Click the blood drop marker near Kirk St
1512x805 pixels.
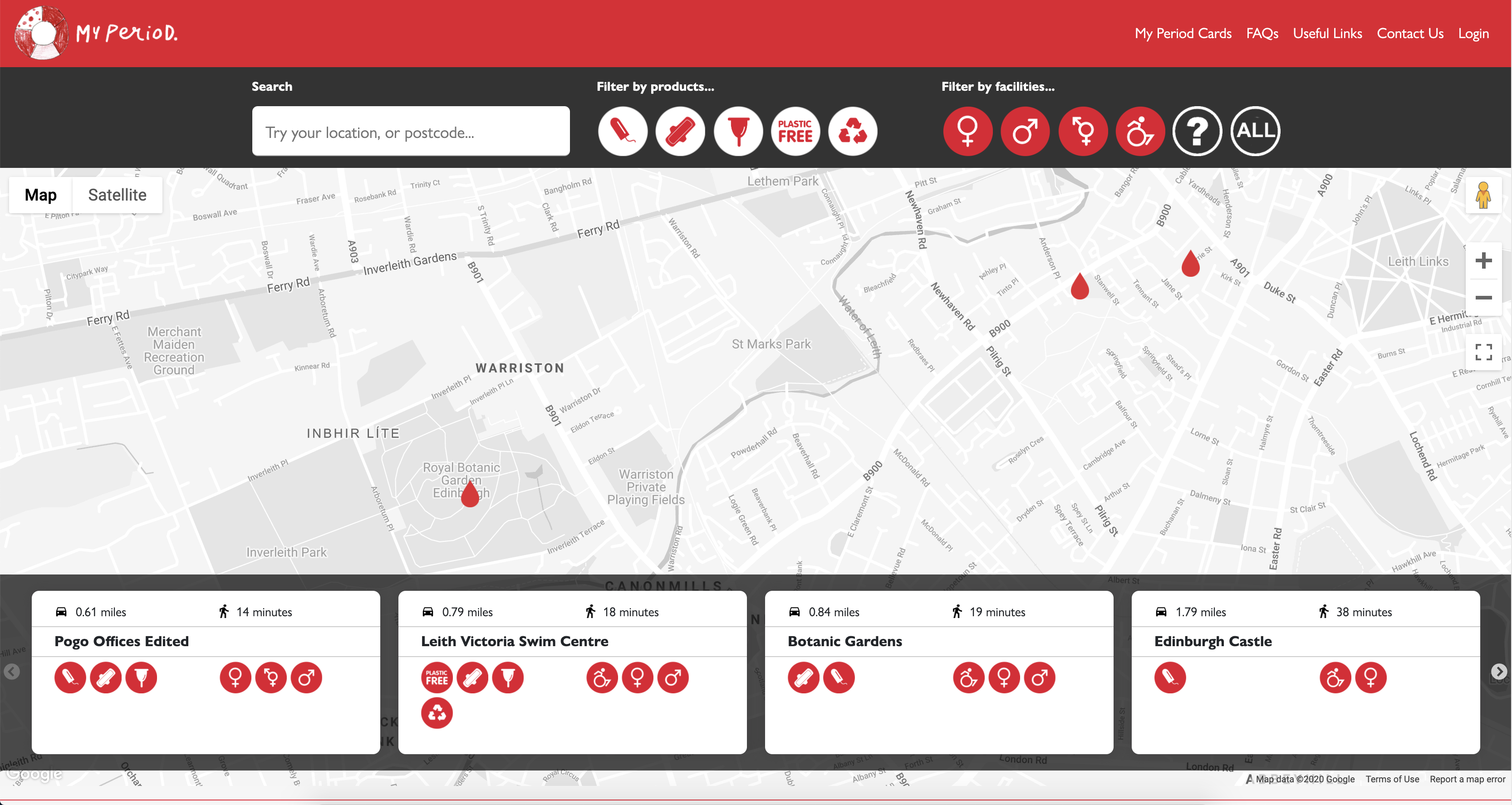1190,262
